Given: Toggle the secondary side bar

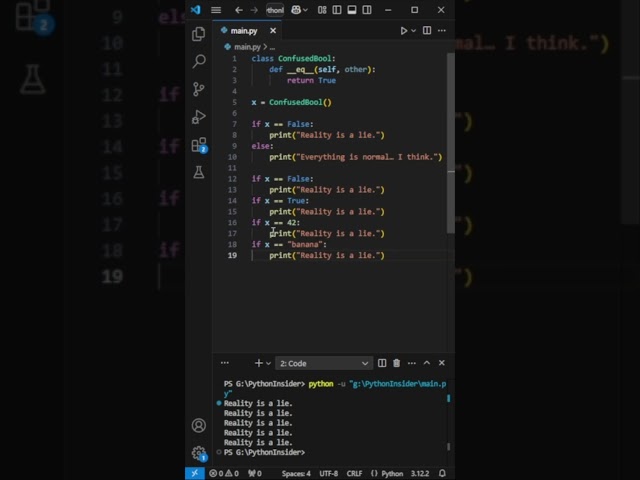Looking at the screenshot, I should pos(367,10).
